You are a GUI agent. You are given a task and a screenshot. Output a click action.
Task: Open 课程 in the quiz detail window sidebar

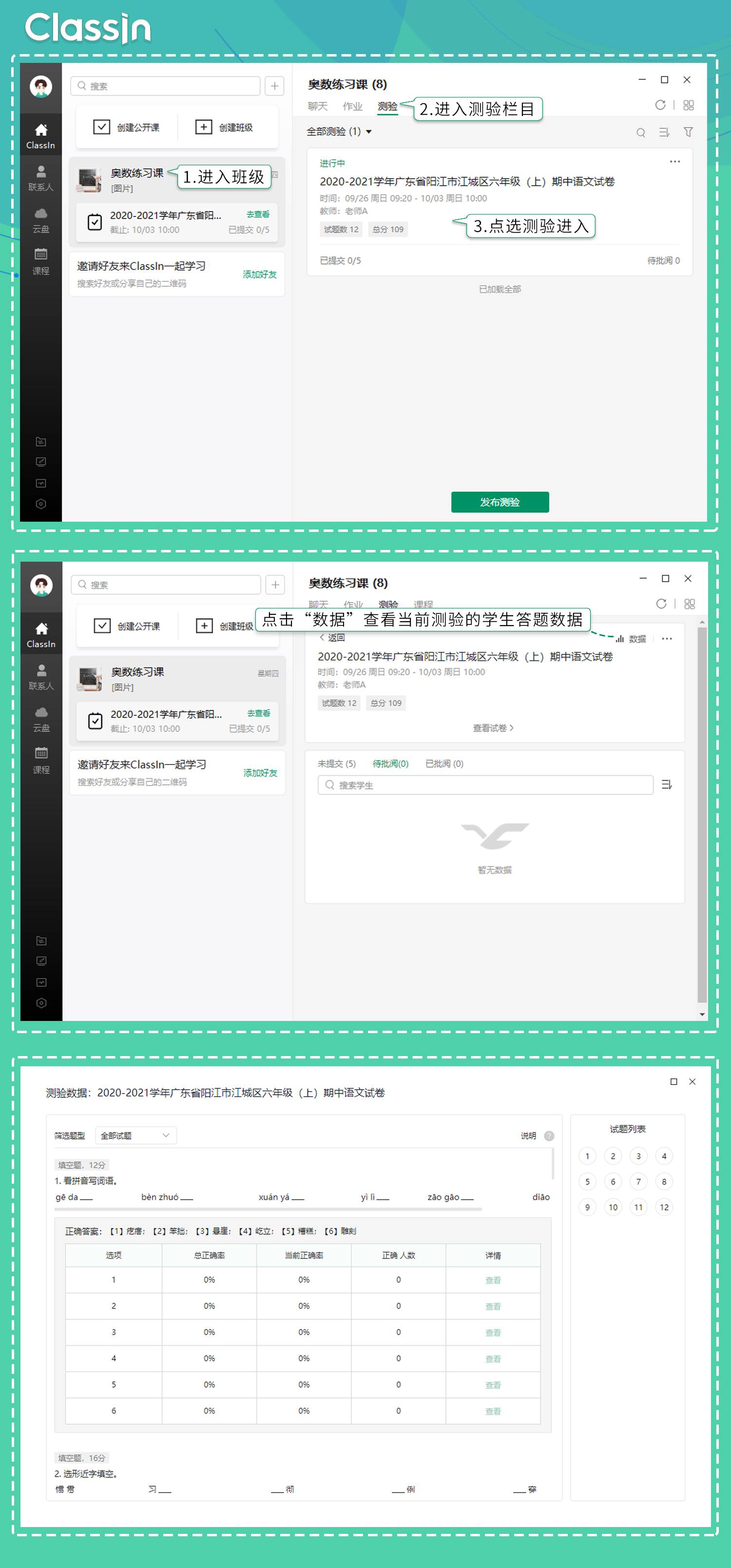(x=41, y=761)
